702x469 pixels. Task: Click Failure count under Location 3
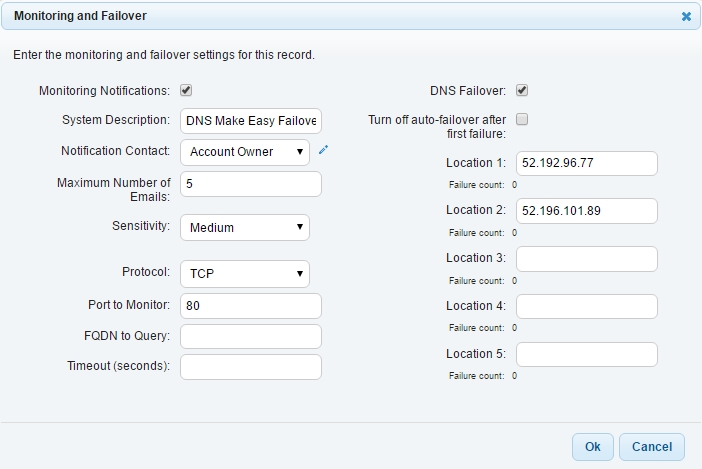pyautogui.click(x=476, y=281)
